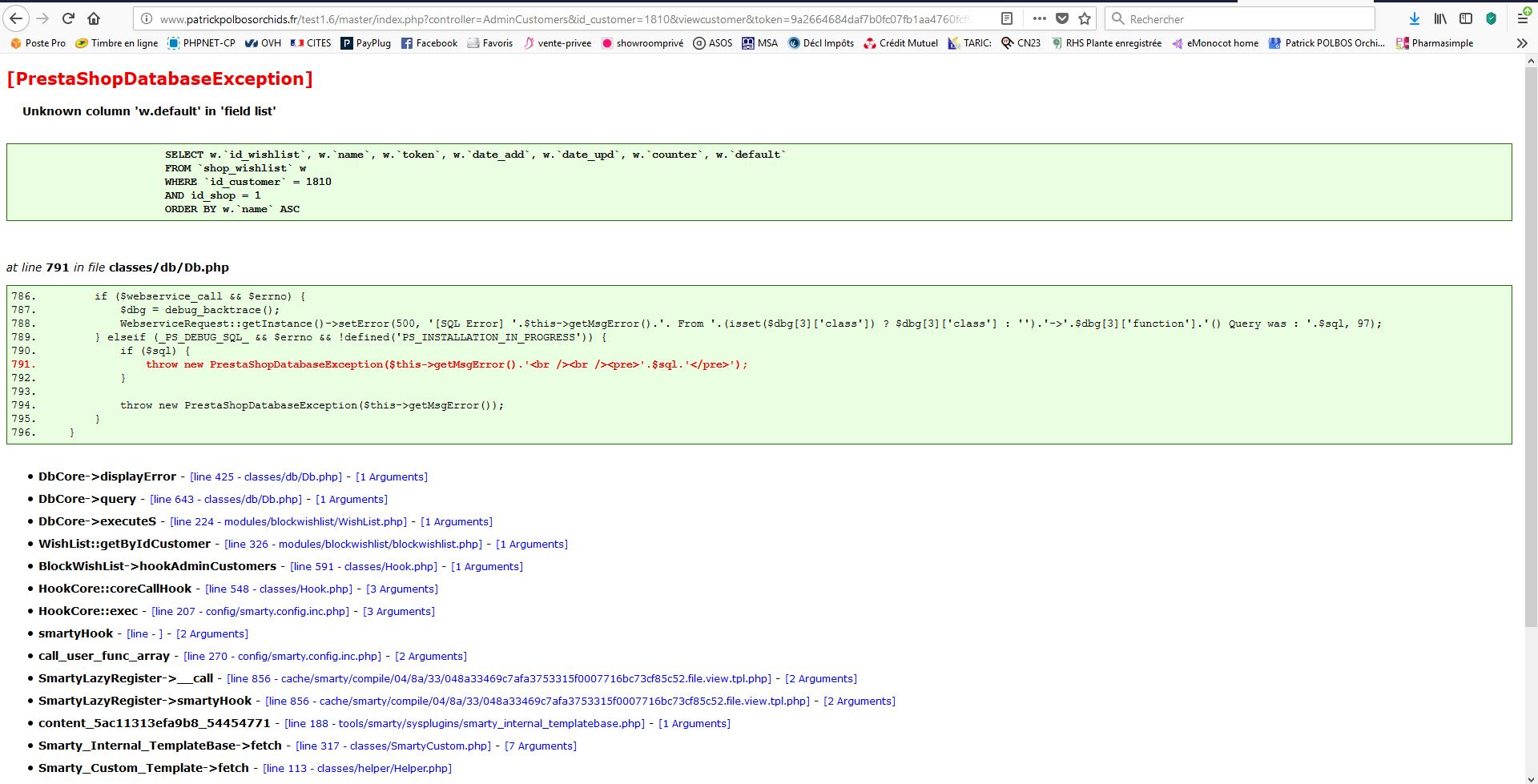The image size is (1538, 784).
Task: Open the Firefox hamburger menu
Action: pos(1523,18)
